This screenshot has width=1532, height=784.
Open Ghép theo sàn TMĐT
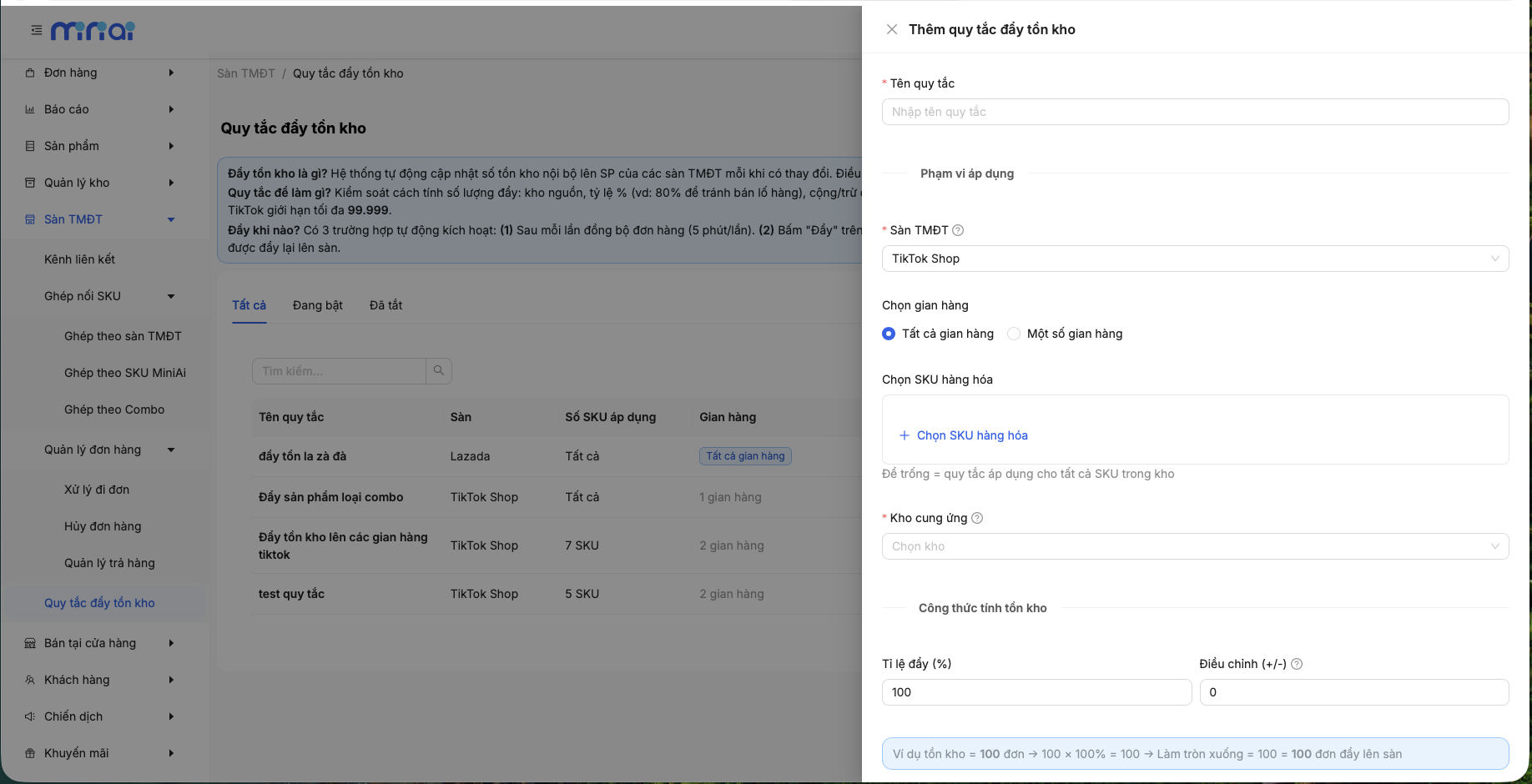pyautogui.click(x=123, y=336)
